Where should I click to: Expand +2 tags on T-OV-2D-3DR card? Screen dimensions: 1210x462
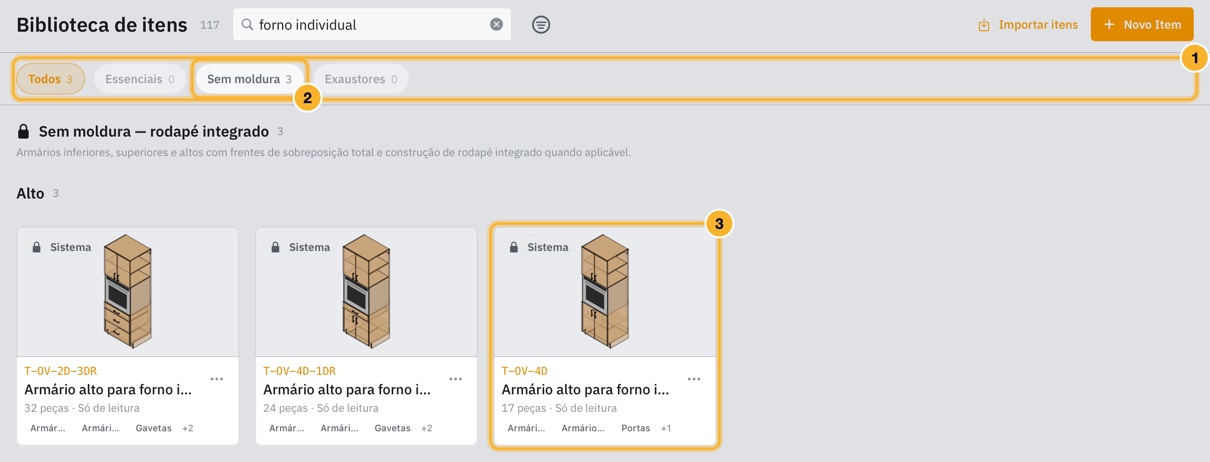187,428
